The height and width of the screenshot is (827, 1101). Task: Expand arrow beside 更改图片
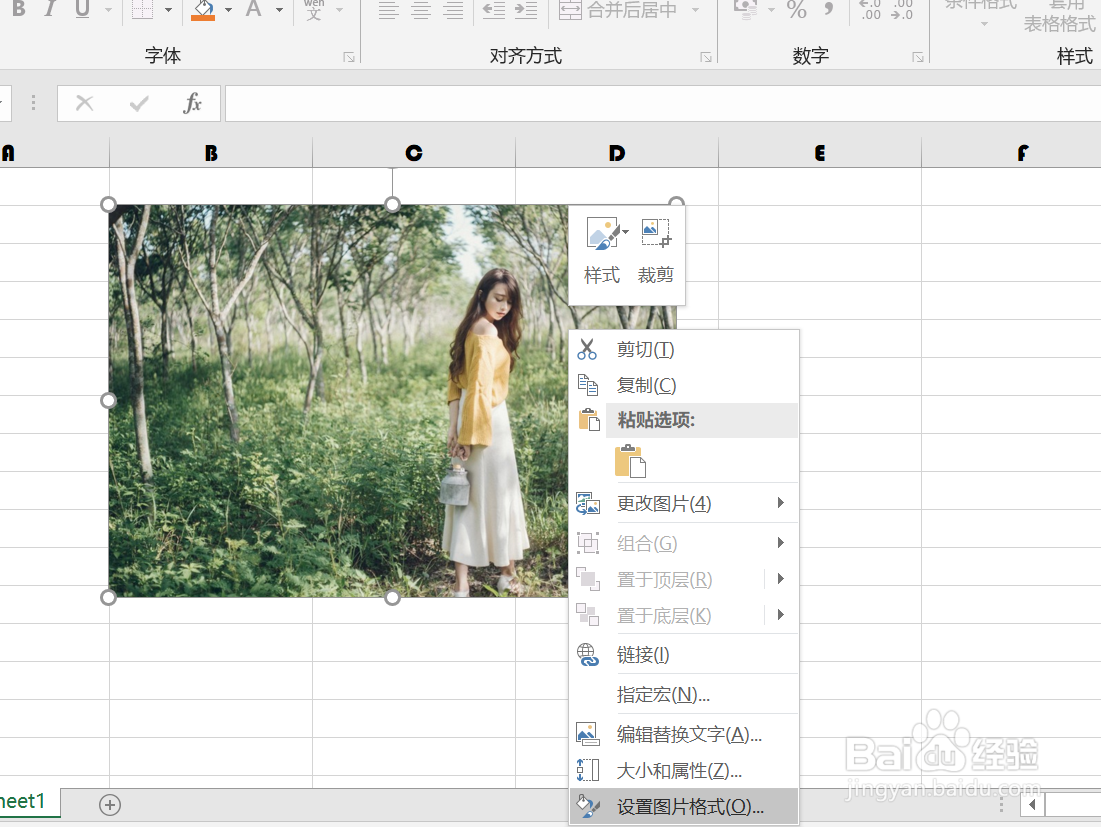pyautogui.click(x=780, y=503)
